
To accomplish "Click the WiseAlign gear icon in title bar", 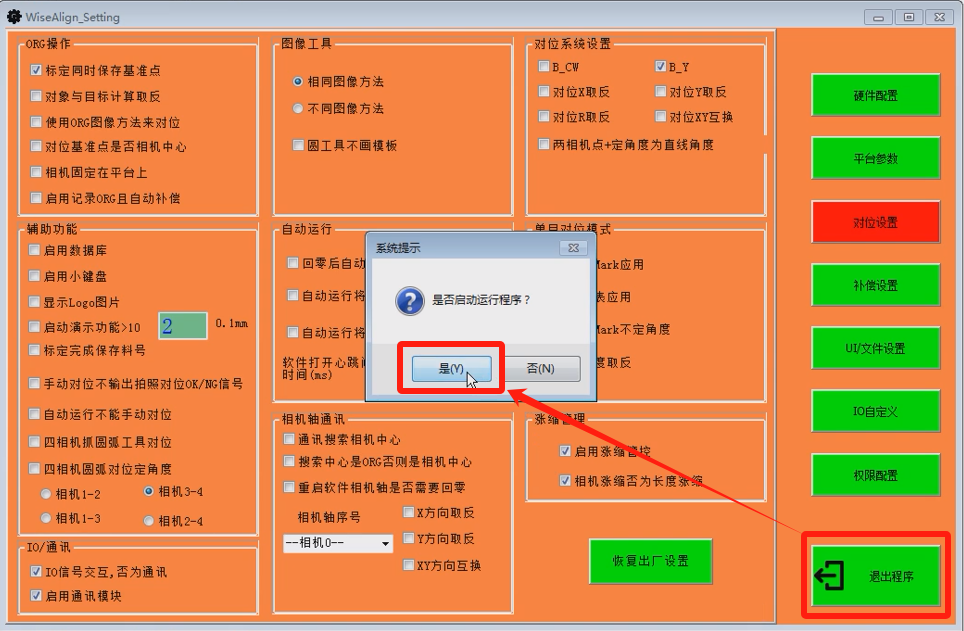I will point(14,16).
